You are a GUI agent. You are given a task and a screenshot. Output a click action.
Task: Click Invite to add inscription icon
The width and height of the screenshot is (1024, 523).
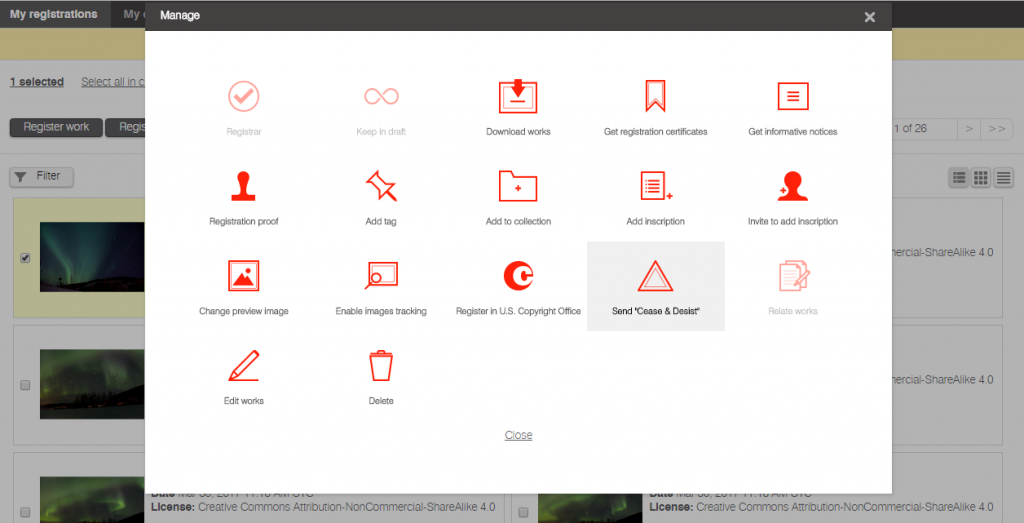coord(793,187)
